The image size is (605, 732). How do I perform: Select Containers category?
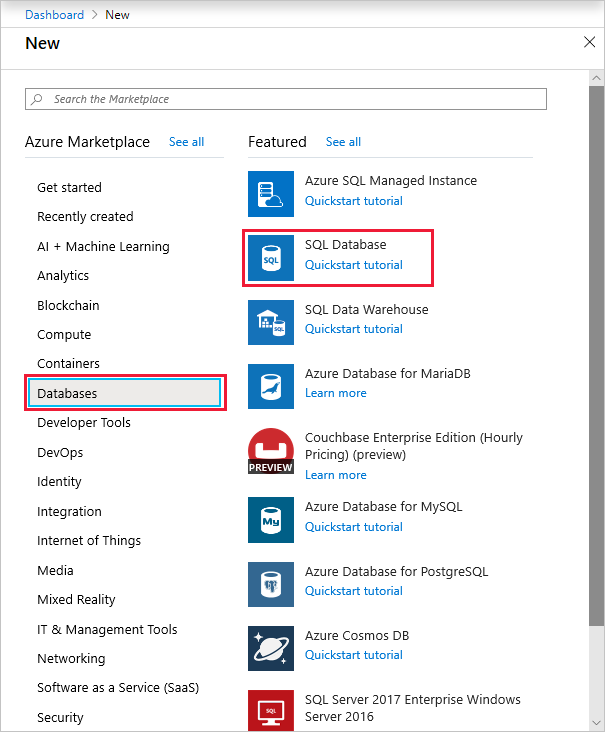(69, 364)
